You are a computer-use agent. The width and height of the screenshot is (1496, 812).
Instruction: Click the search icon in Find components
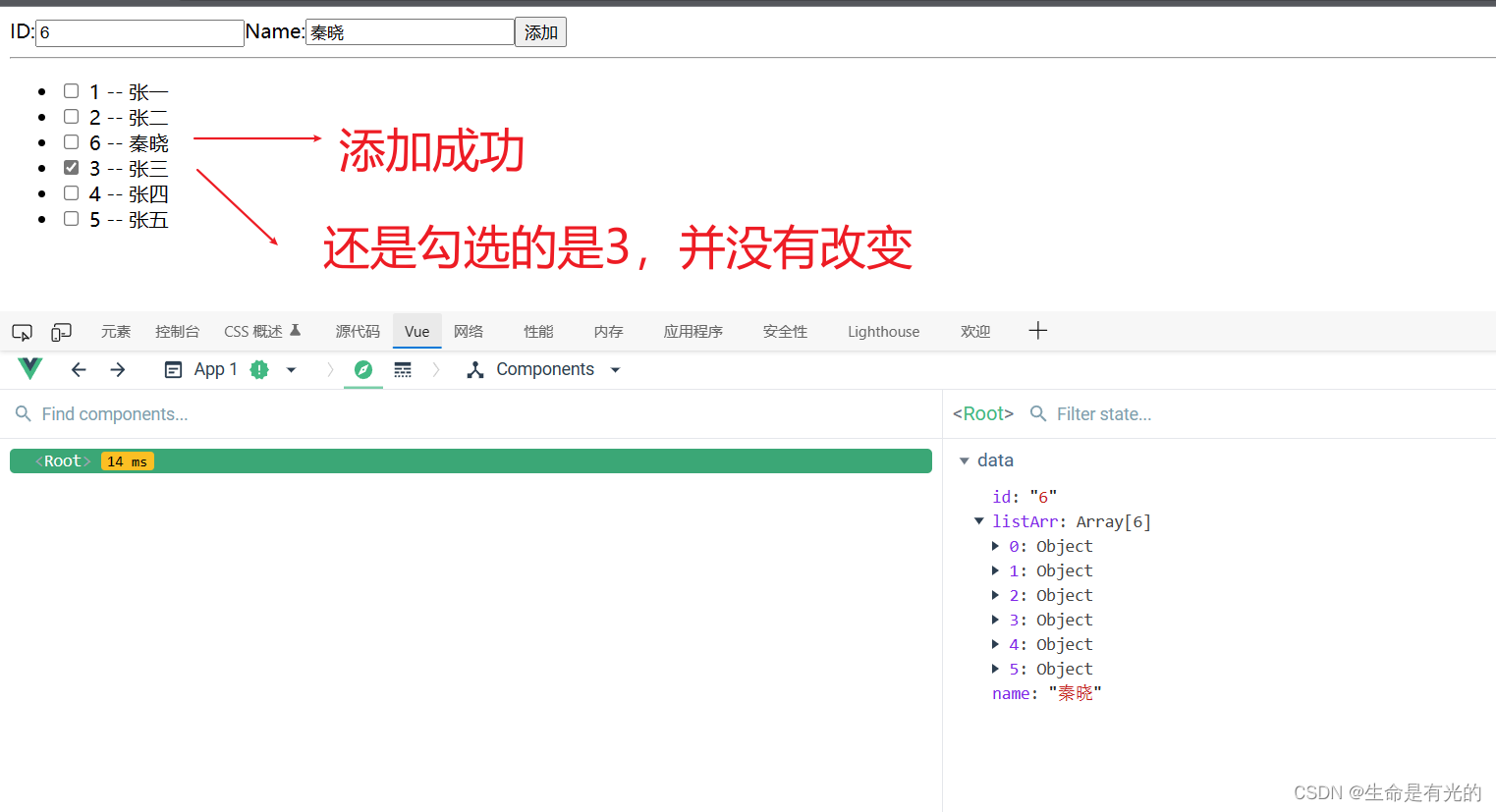(x=24, y=414)
